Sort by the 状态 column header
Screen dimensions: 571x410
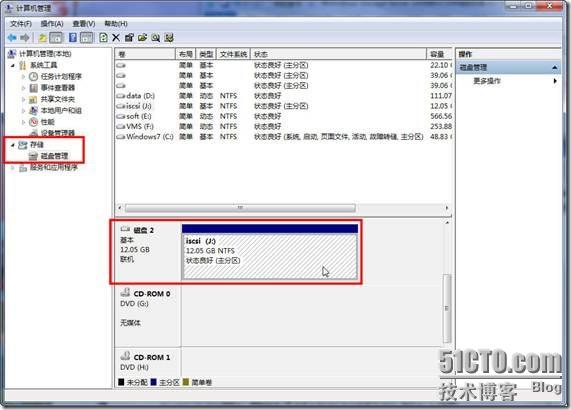[338, 54]
